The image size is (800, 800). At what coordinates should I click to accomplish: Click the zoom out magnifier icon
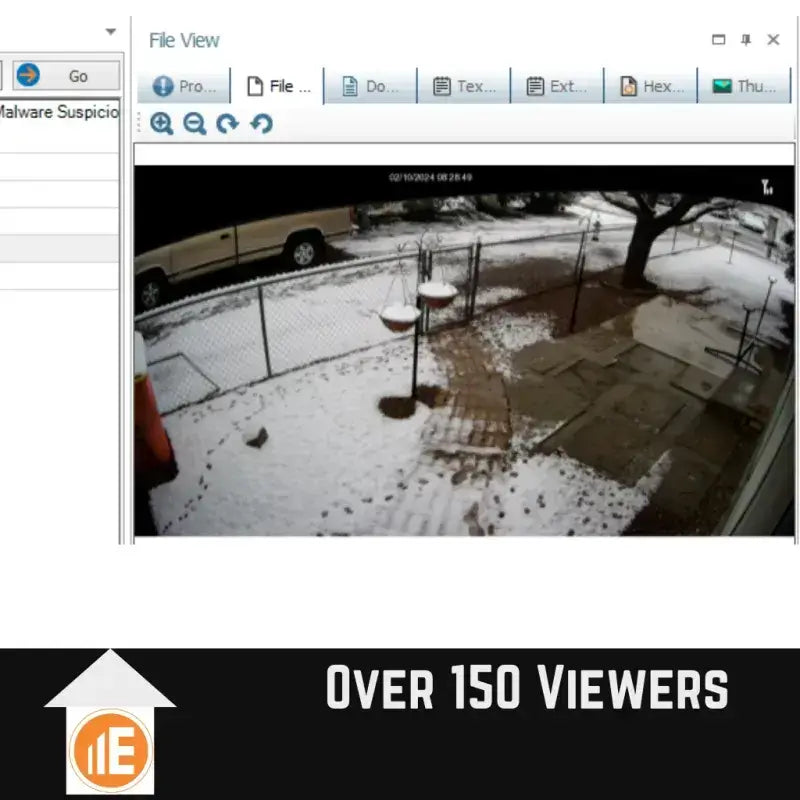click(x=194, y=124)
